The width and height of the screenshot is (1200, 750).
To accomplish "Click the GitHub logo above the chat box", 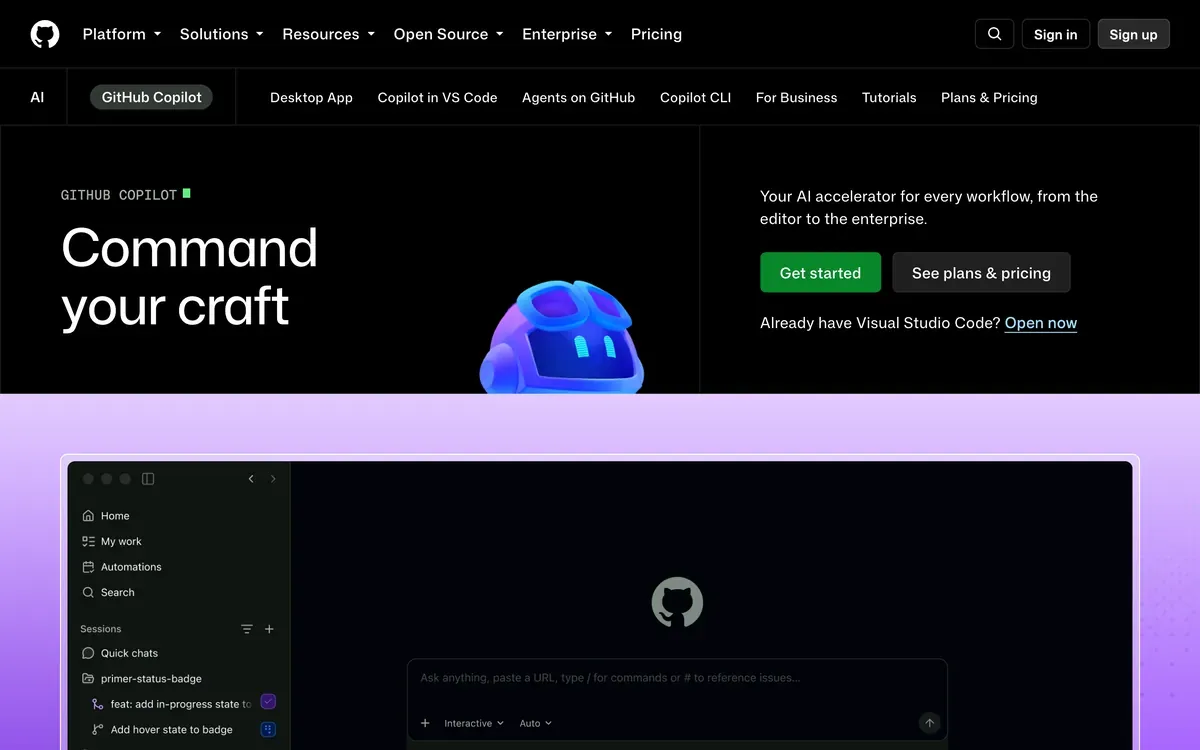I will click(677, 602).
